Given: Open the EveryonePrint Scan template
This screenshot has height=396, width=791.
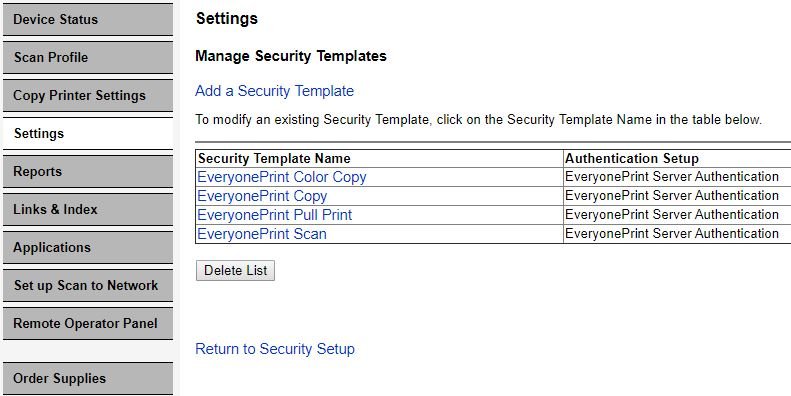Looking at the screenshot, I should [x=262, y=234].
